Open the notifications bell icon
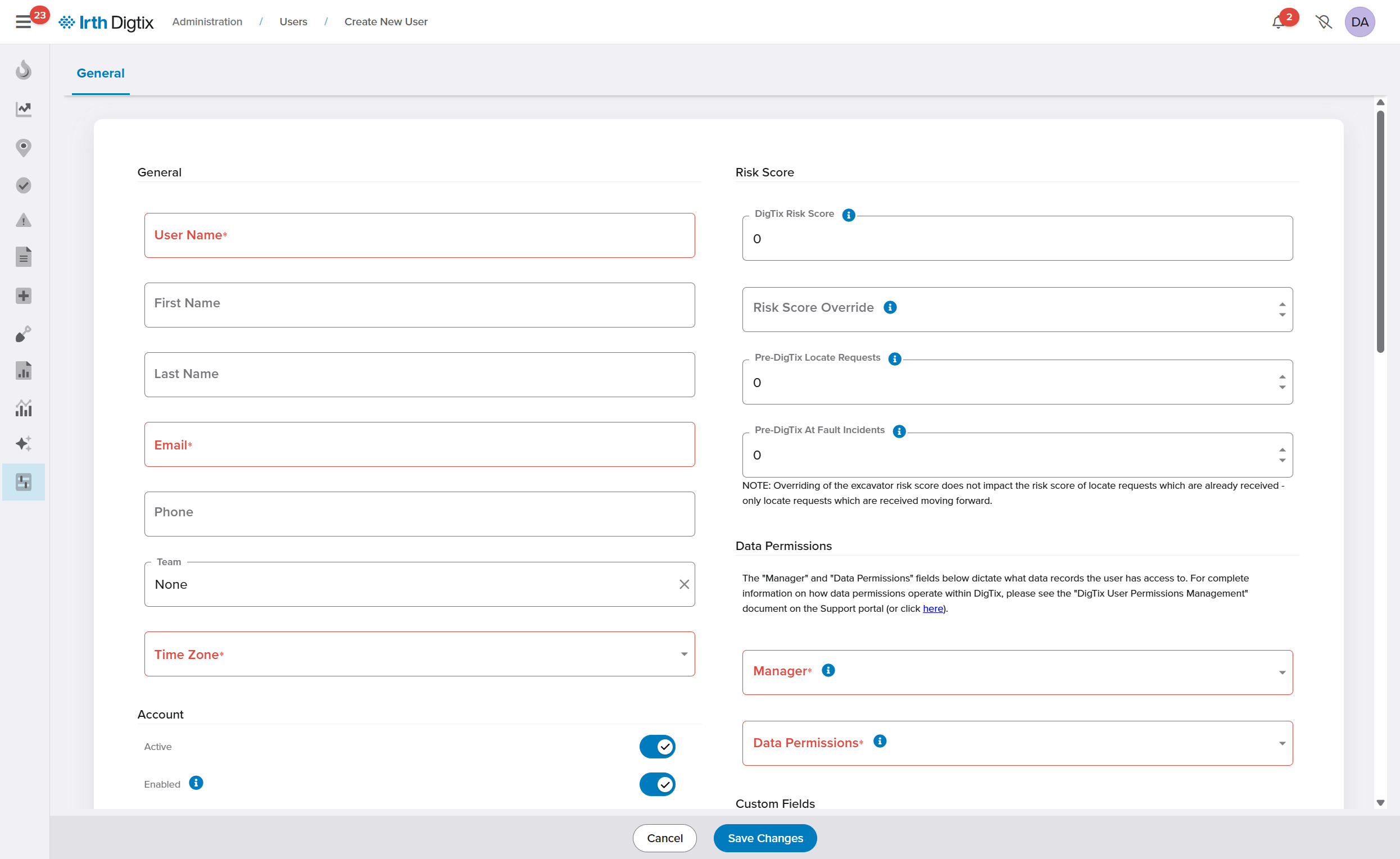Image resolution: width=1400 pixels, height=859 pixels. tap(1278, 22)
